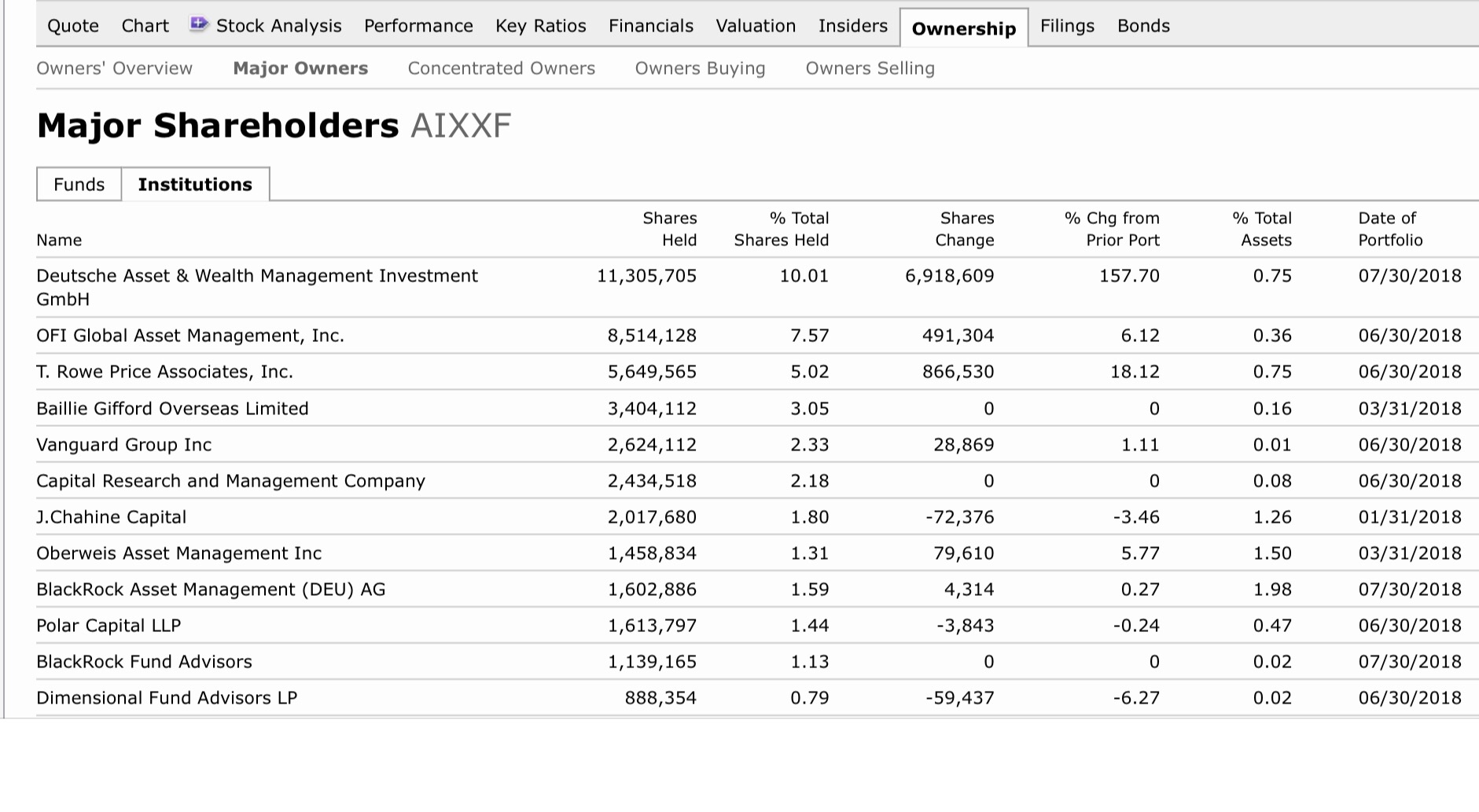Viewport: 1479px width, 812px height.
Task: Open the Financials tab
Action: 650,26
